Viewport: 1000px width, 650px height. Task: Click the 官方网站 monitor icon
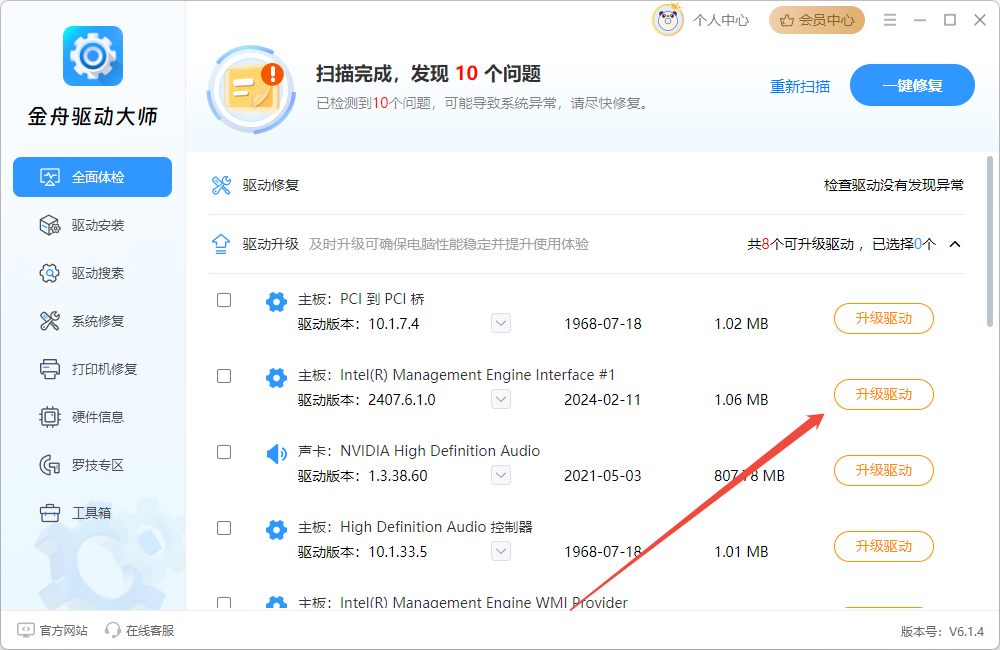point(26,630)
